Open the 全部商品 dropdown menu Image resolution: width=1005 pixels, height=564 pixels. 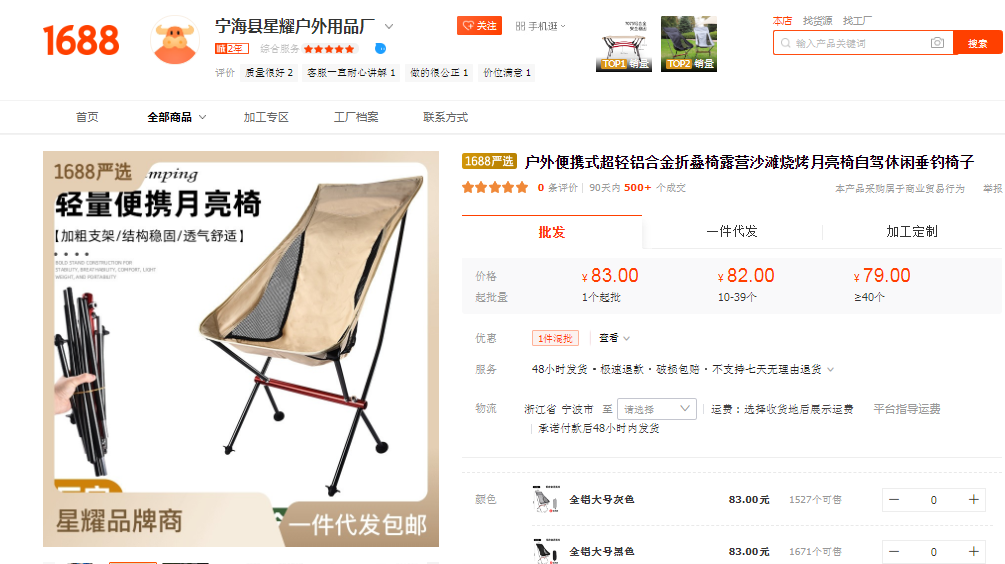(176, 117)
